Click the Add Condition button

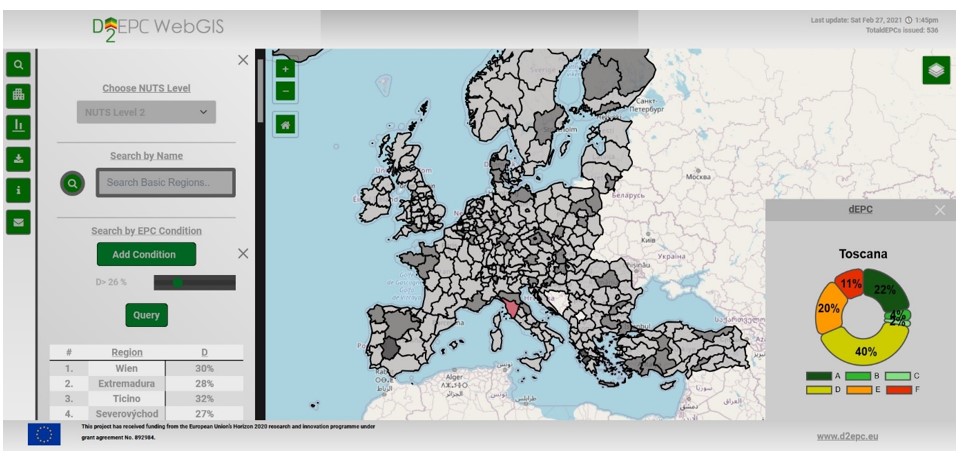click(x=146, y=254)
